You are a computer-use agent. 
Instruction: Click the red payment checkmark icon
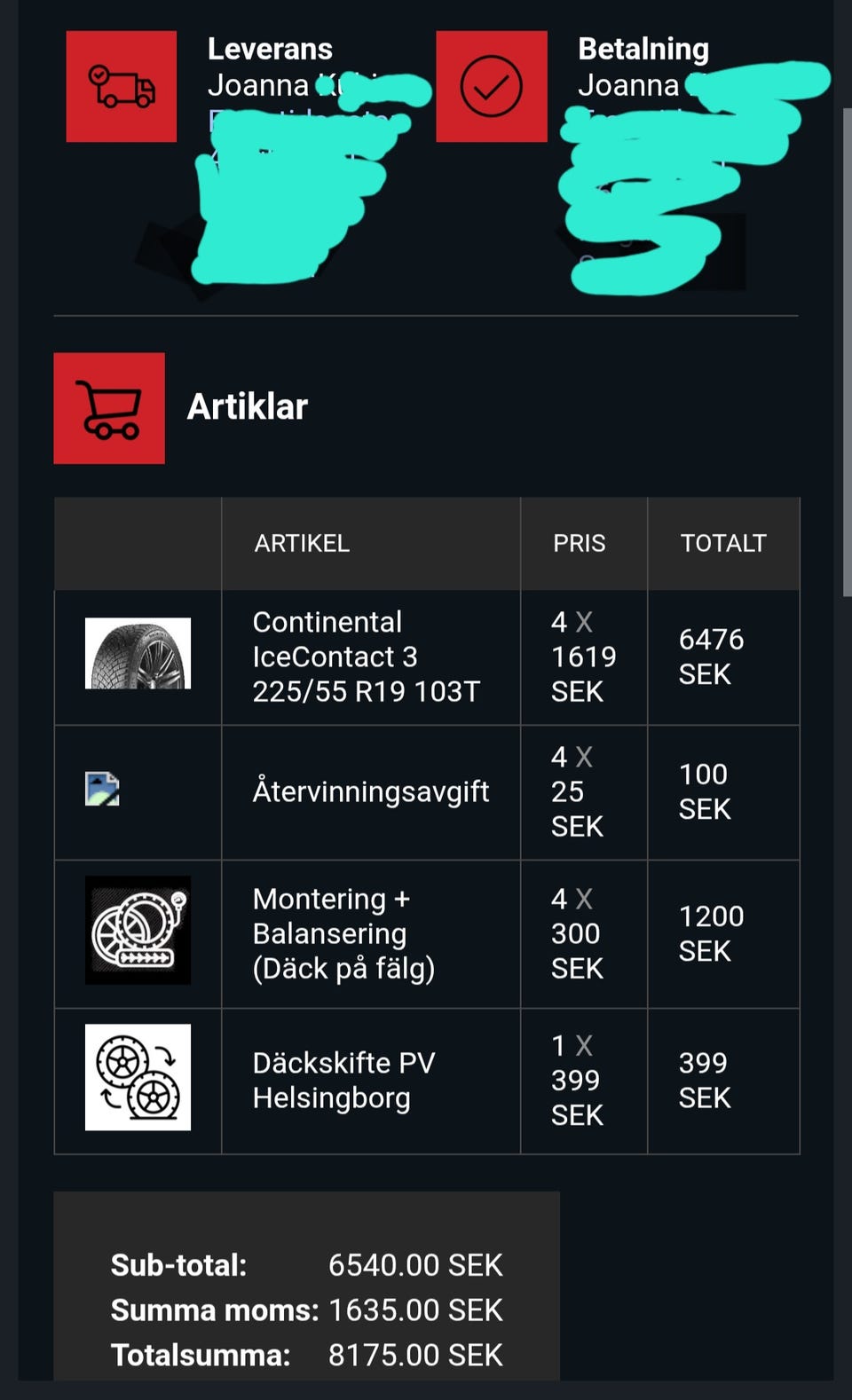[x=491, y=87]
